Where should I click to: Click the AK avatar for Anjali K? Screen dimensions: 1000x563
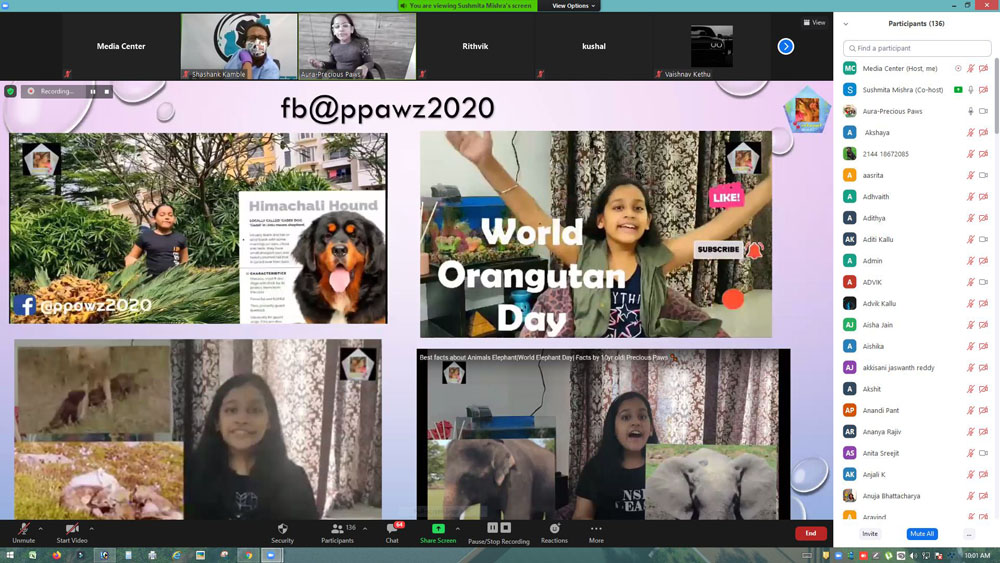point(849,474)
